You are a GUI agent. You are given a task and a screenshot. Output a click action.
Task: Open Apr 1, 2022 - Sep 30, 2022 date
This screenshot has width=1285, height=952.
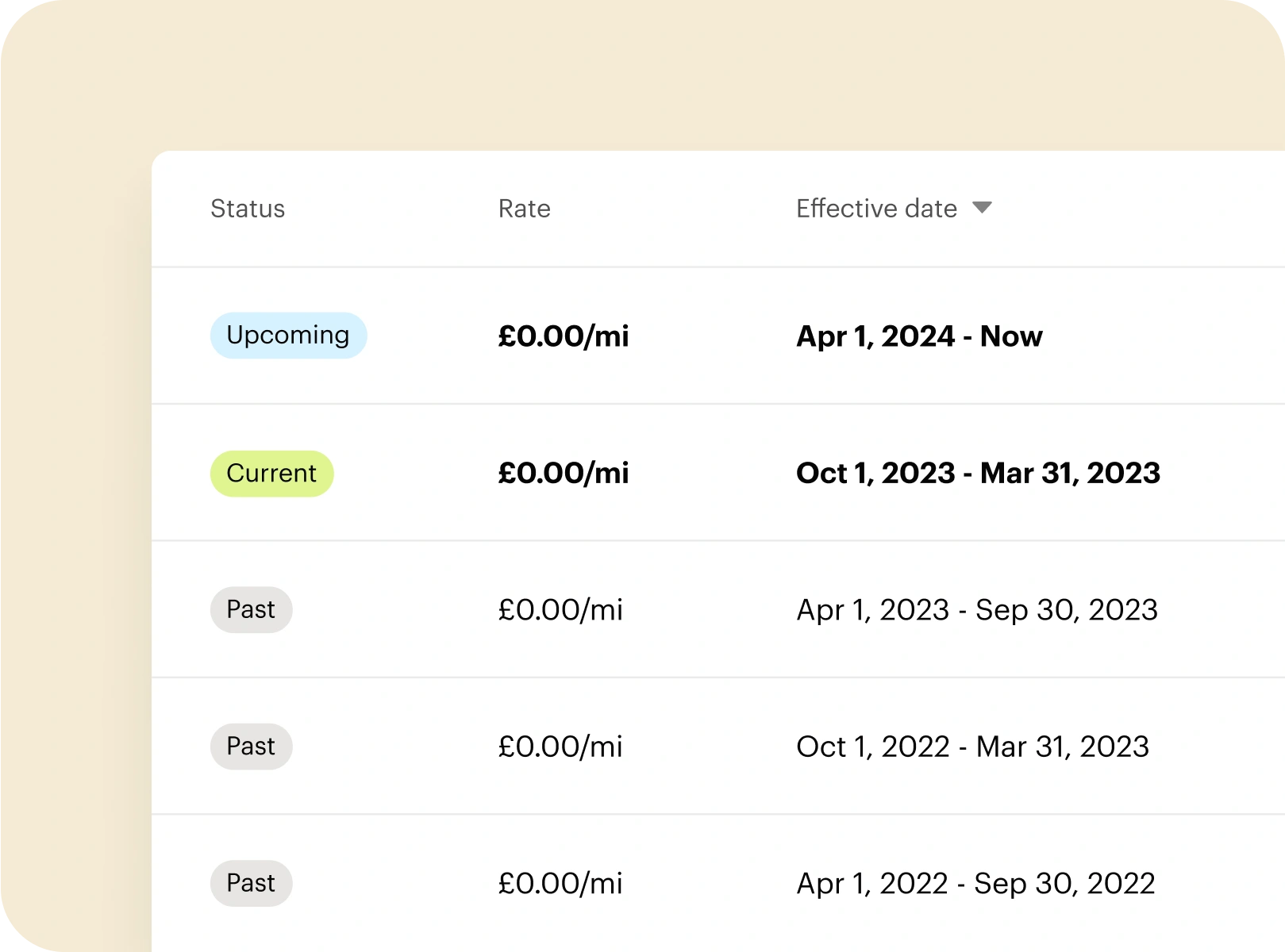tap(975, 883)
